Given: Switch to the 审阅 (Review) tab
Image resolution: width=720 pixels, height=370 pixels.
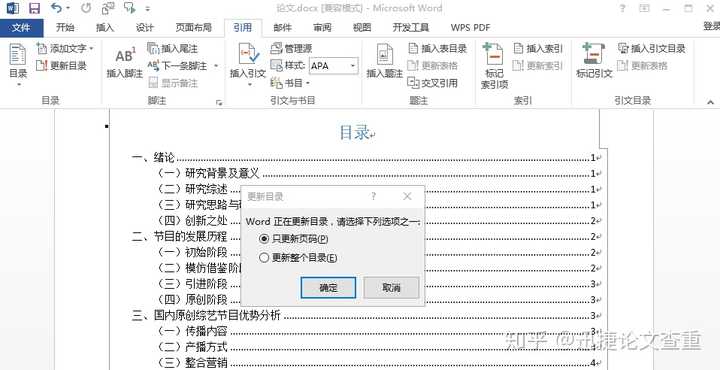Looking at the screenshot, I should [322, 28].
